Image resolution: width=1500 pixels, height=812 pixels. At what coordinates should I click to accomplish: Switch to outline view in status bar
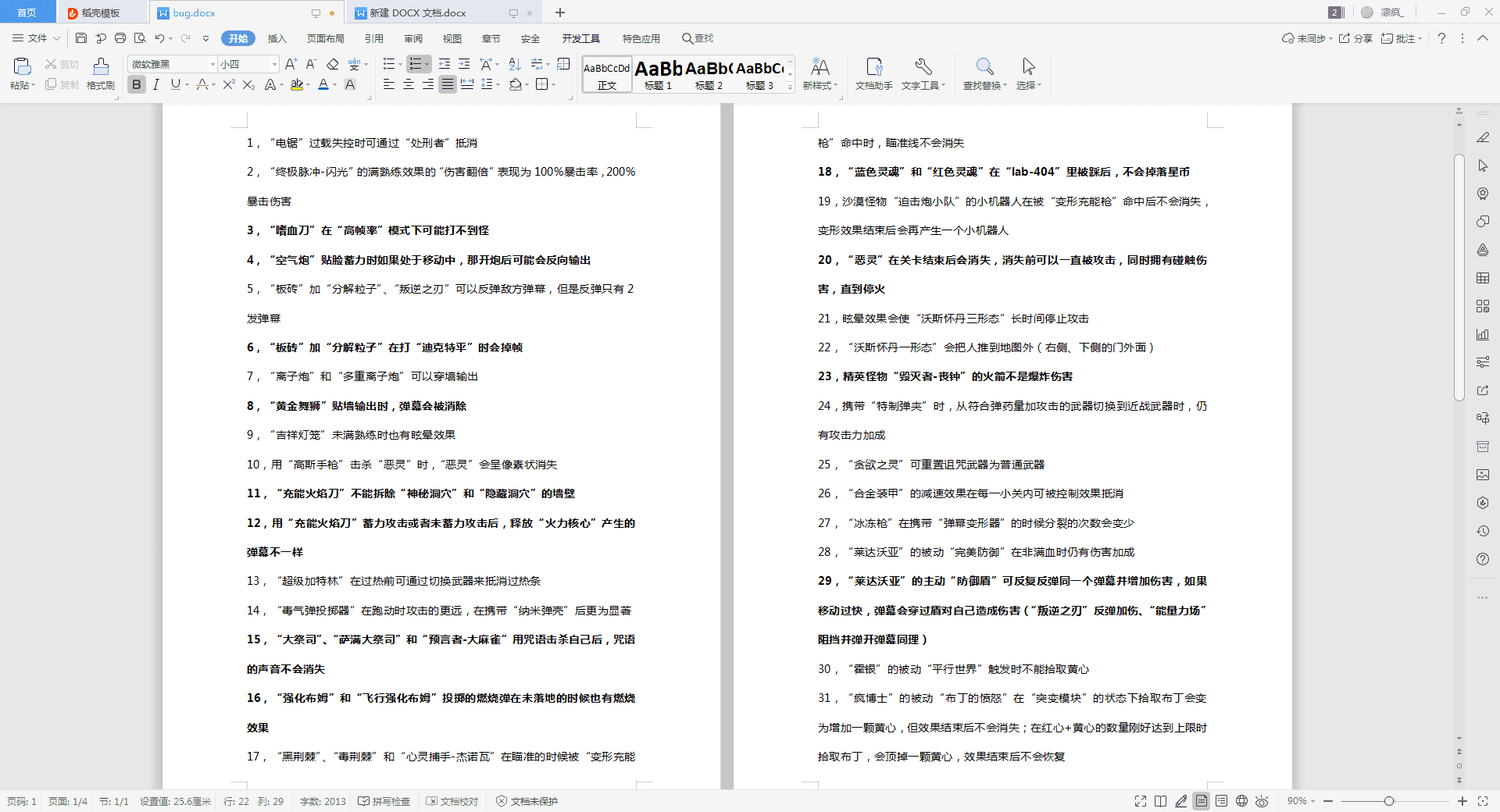[x=1222, y=801]
